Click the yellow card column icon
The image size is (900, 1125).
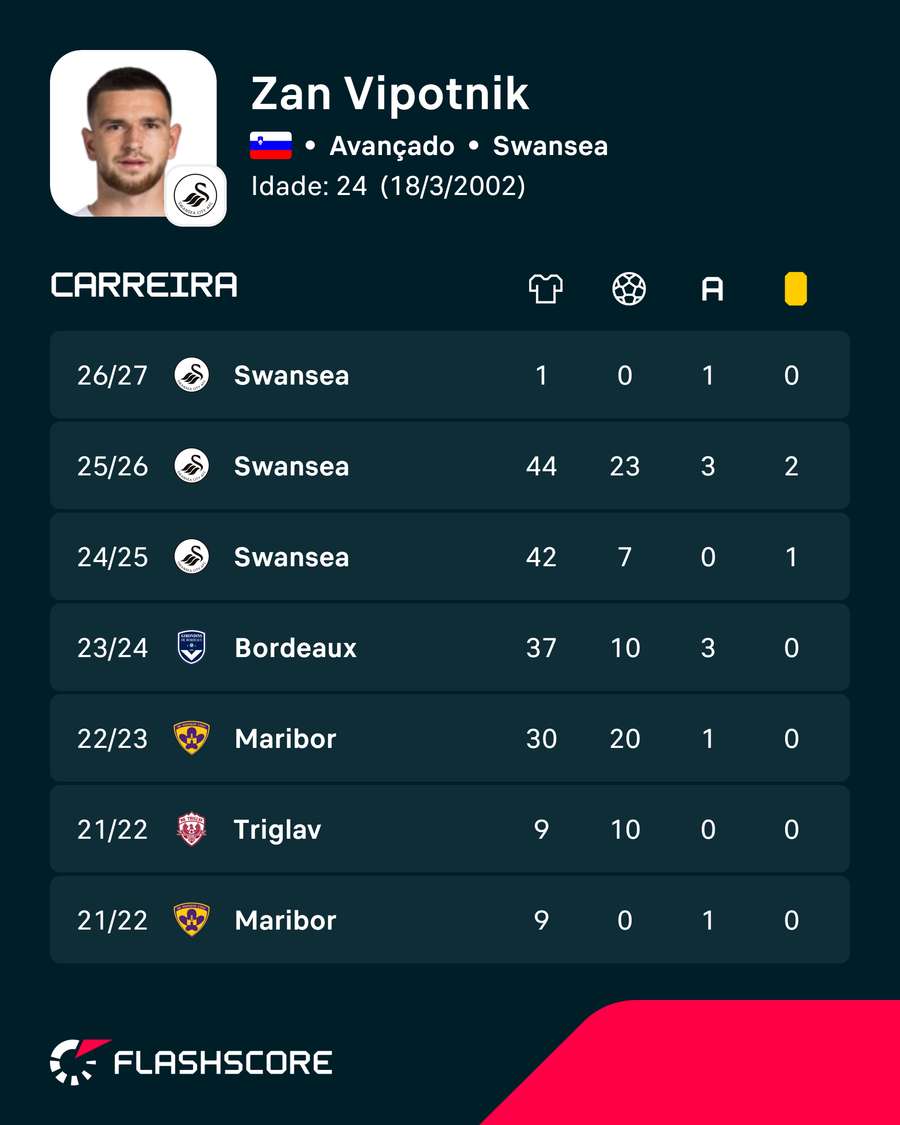click(x=795, y=289)
